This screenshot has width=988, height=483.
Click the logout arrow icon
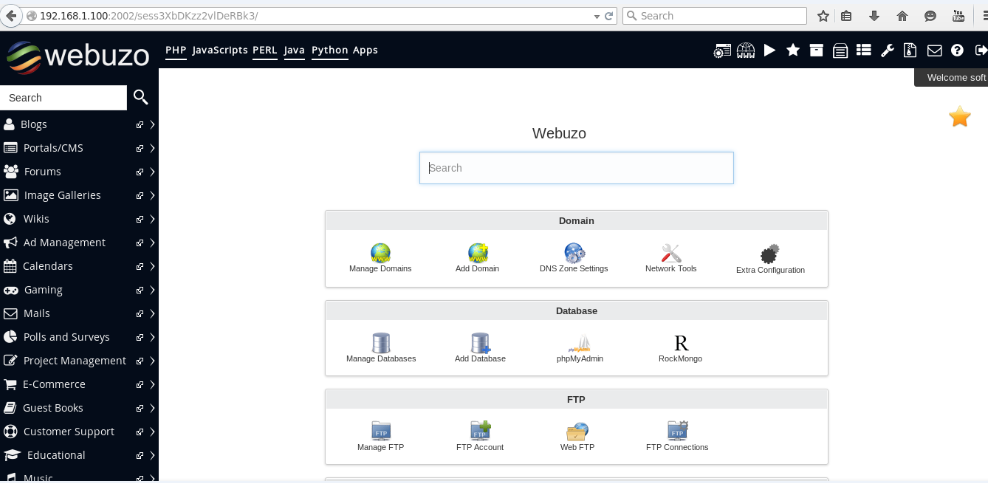tap(980, 50)
